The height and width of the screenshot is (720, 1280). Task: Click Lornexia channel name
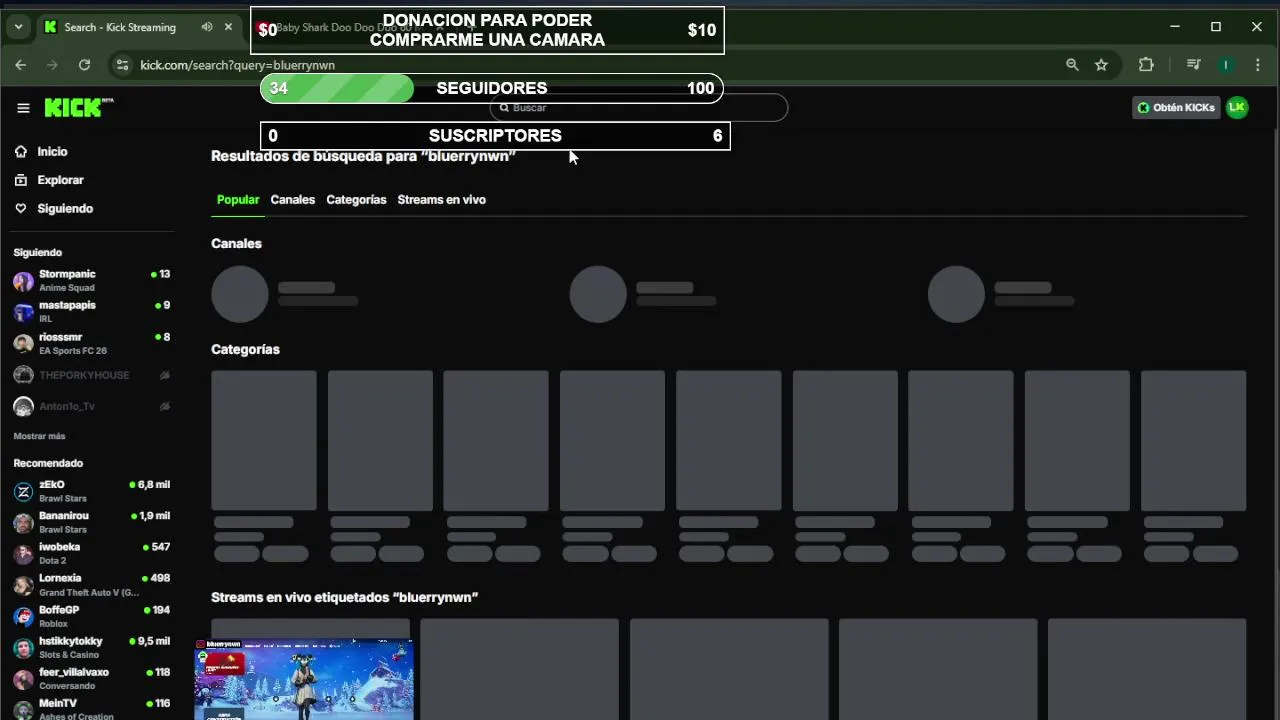coord(60,578)
